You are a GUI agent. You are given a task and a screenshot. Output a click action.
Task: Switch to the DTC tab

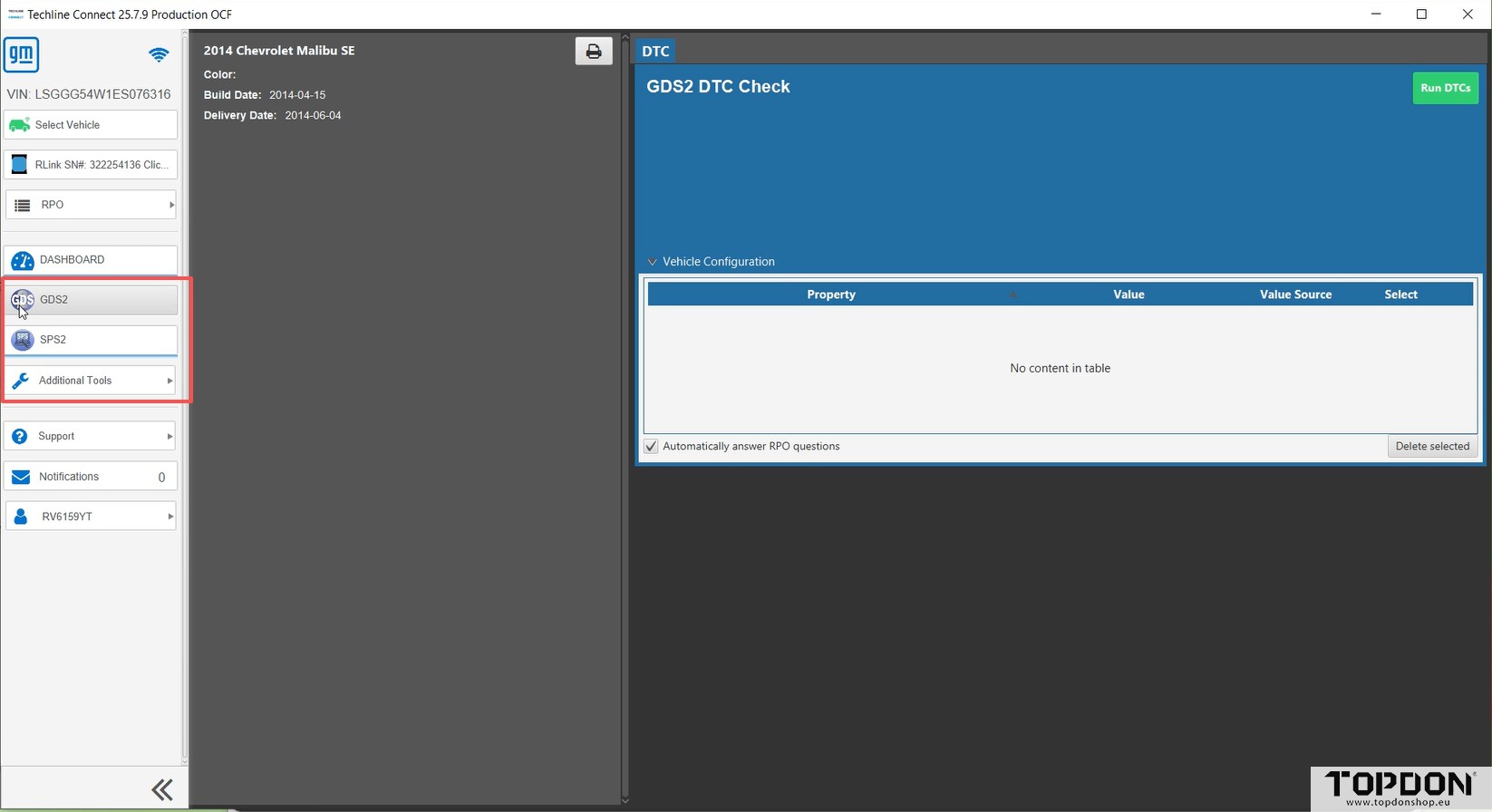(655, 52)
